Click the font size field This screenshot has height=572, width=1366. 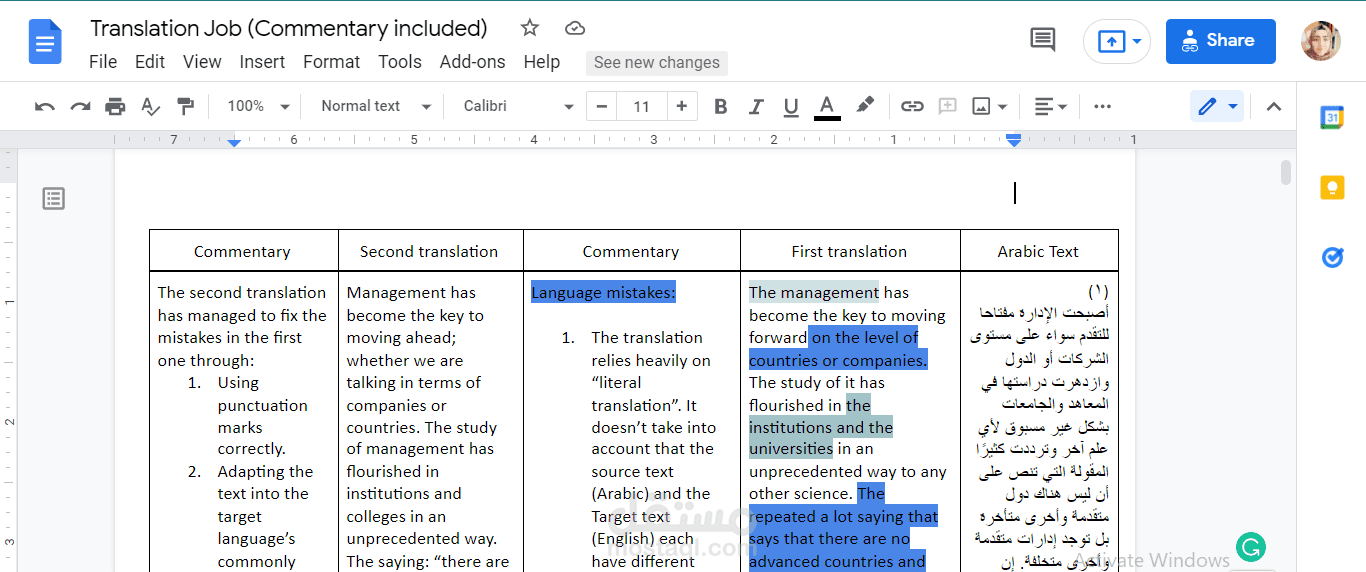tap(642, 106)
